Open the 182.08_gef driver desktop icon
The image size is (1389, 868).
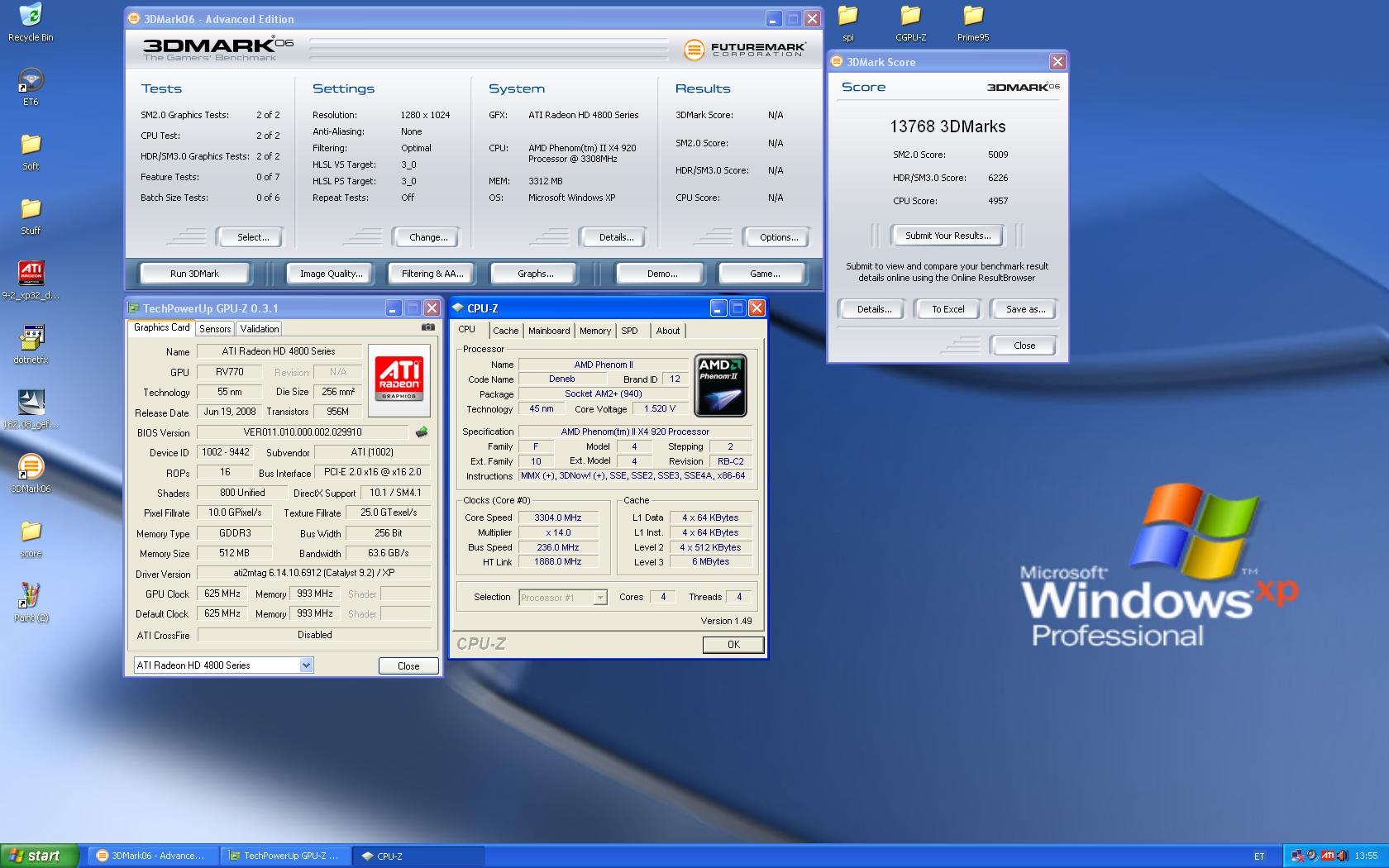31,409
